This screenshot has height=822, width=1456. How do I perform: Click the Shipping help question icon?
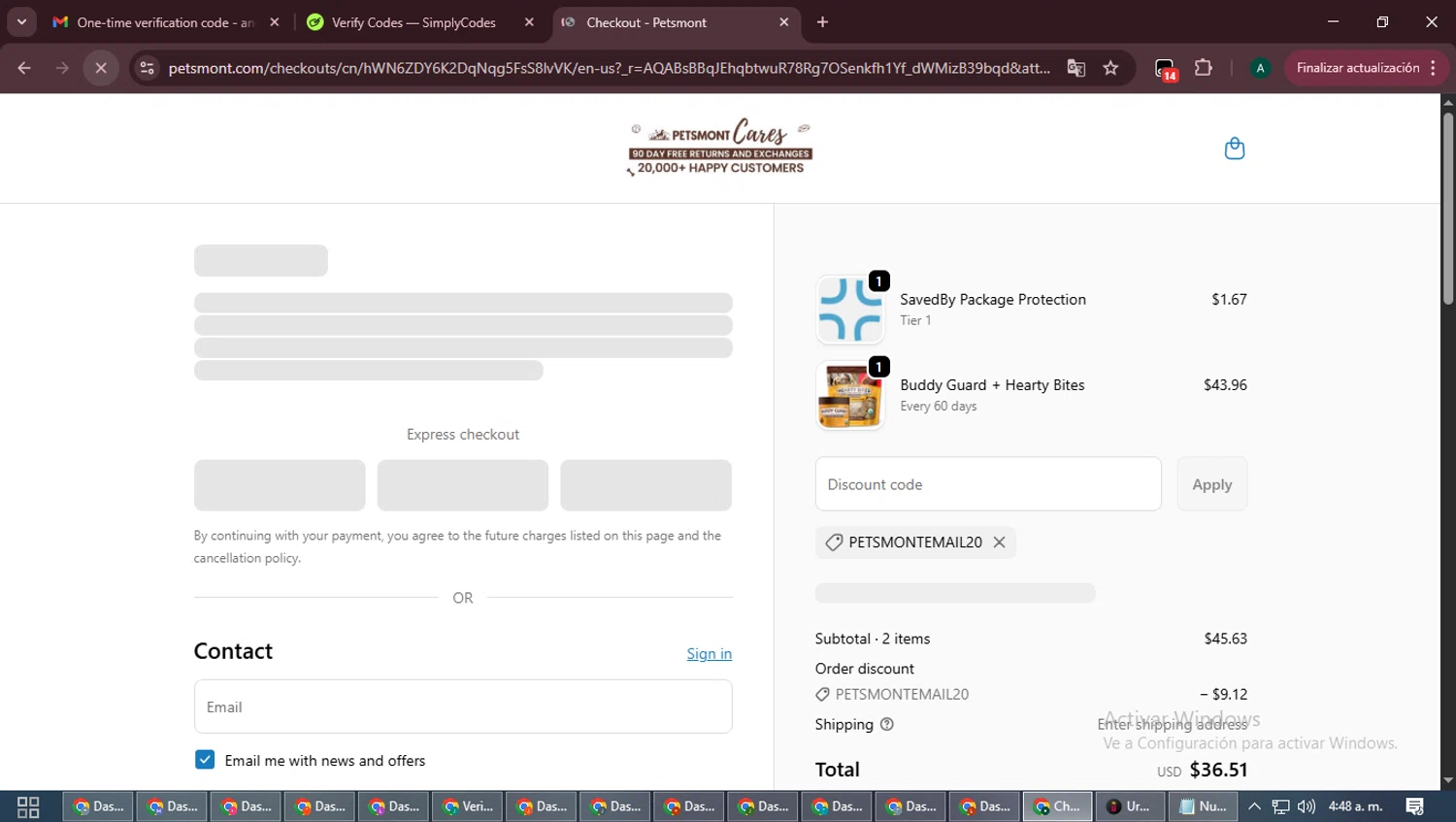point(887,724)
